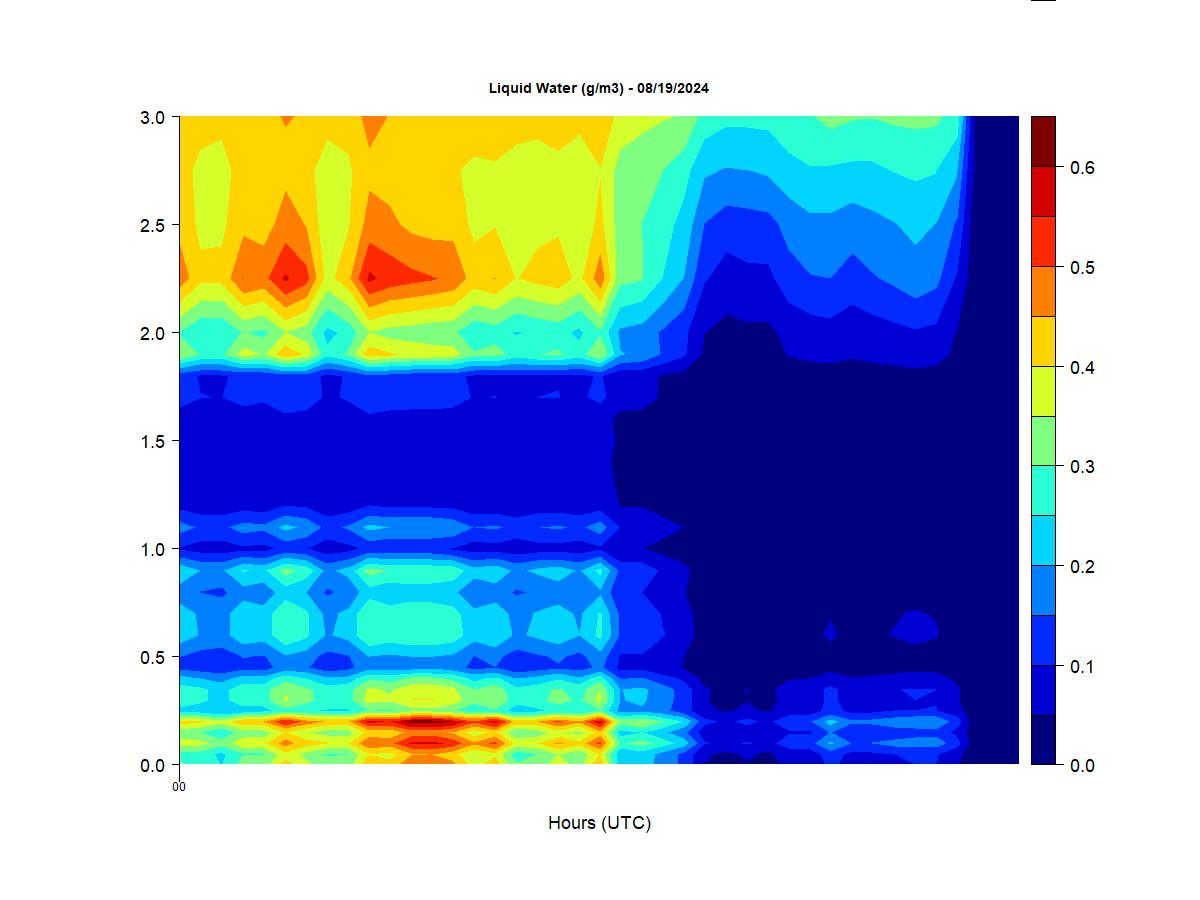
Task: Click the y-axis label 0.5
Action: point(153,657)
